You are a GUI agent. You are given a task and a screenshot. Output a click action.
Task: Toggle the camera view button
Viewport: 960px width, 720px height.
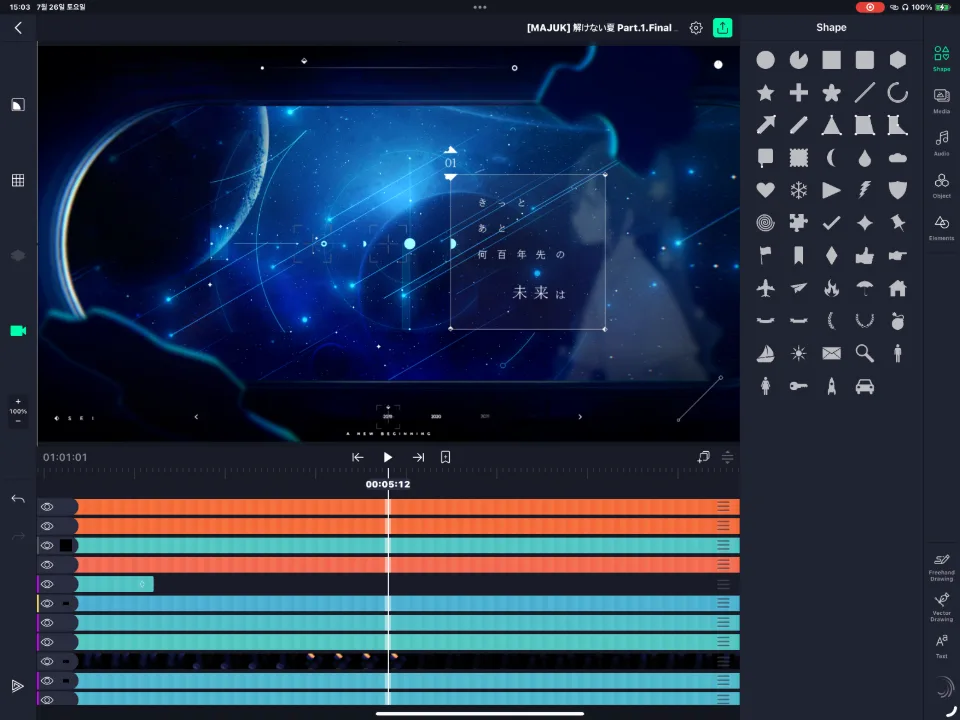pyautogui.click(x=18, y=331)
